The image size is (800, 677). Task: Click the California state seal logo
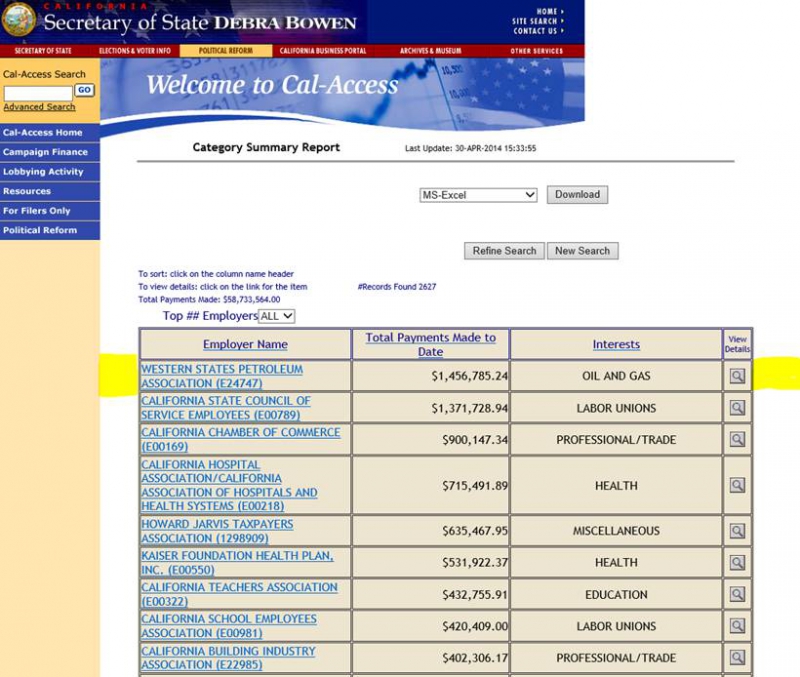click(x=20, y=21)
